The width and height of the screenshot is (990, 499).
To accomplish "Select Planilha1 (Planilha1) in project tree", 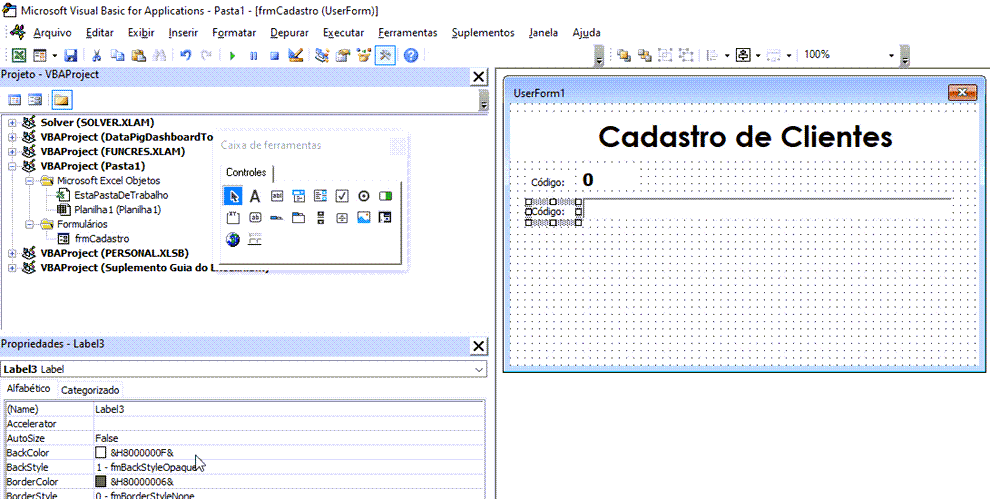I will (117, 210).
